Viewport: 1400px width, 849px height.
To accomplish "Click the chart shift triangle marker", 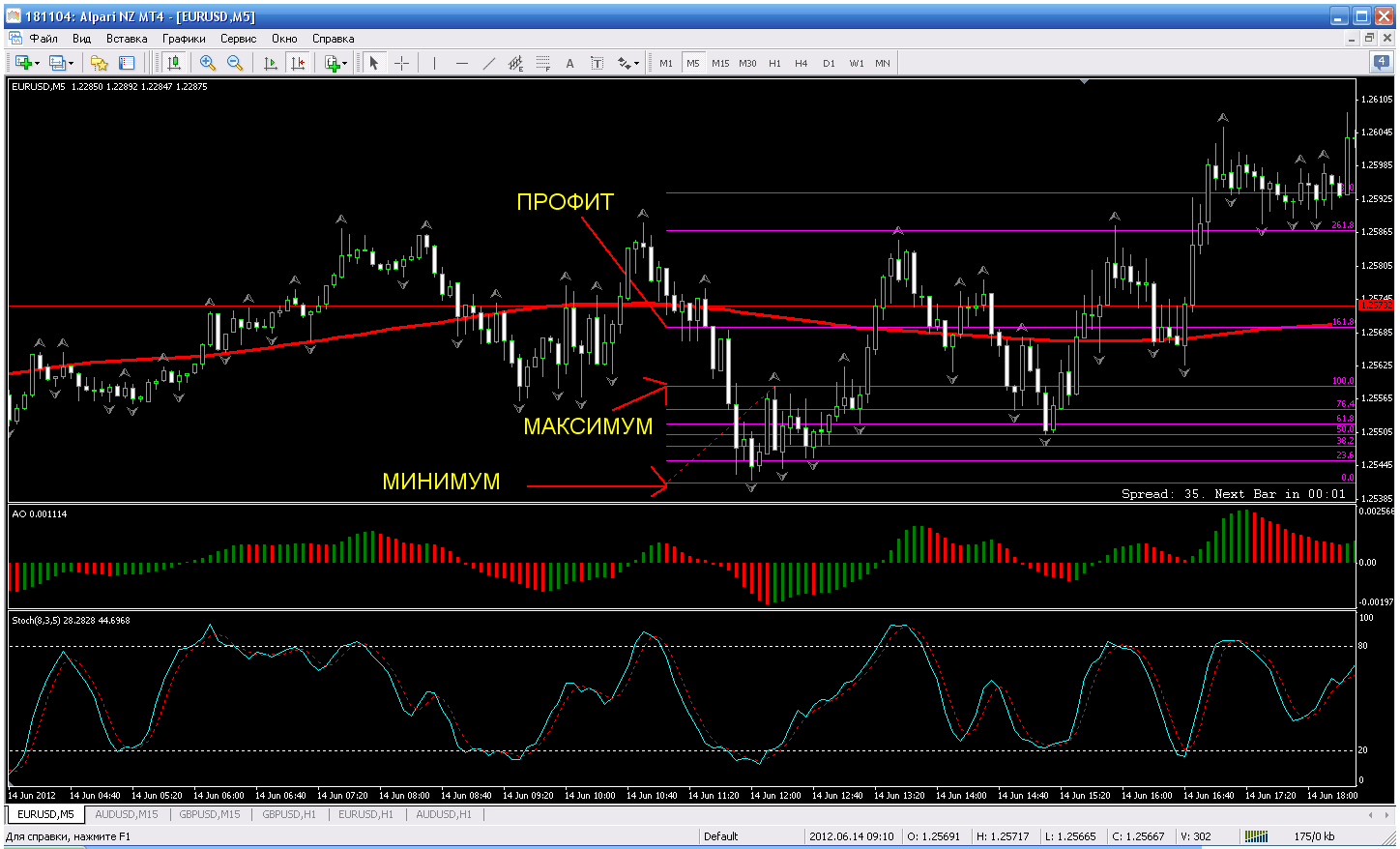I will click(x=1085, y=82).
